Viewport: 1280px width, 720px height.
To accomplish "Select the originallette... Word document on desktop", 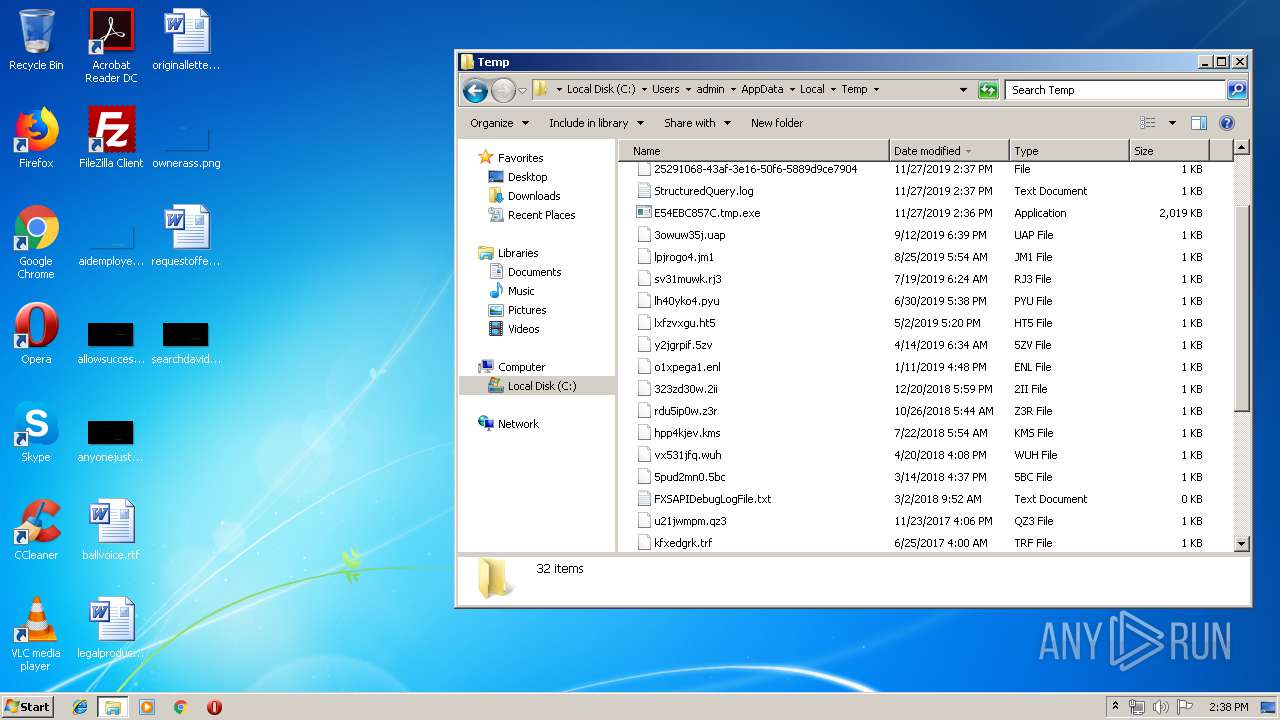I will click(x=186, y=40).
